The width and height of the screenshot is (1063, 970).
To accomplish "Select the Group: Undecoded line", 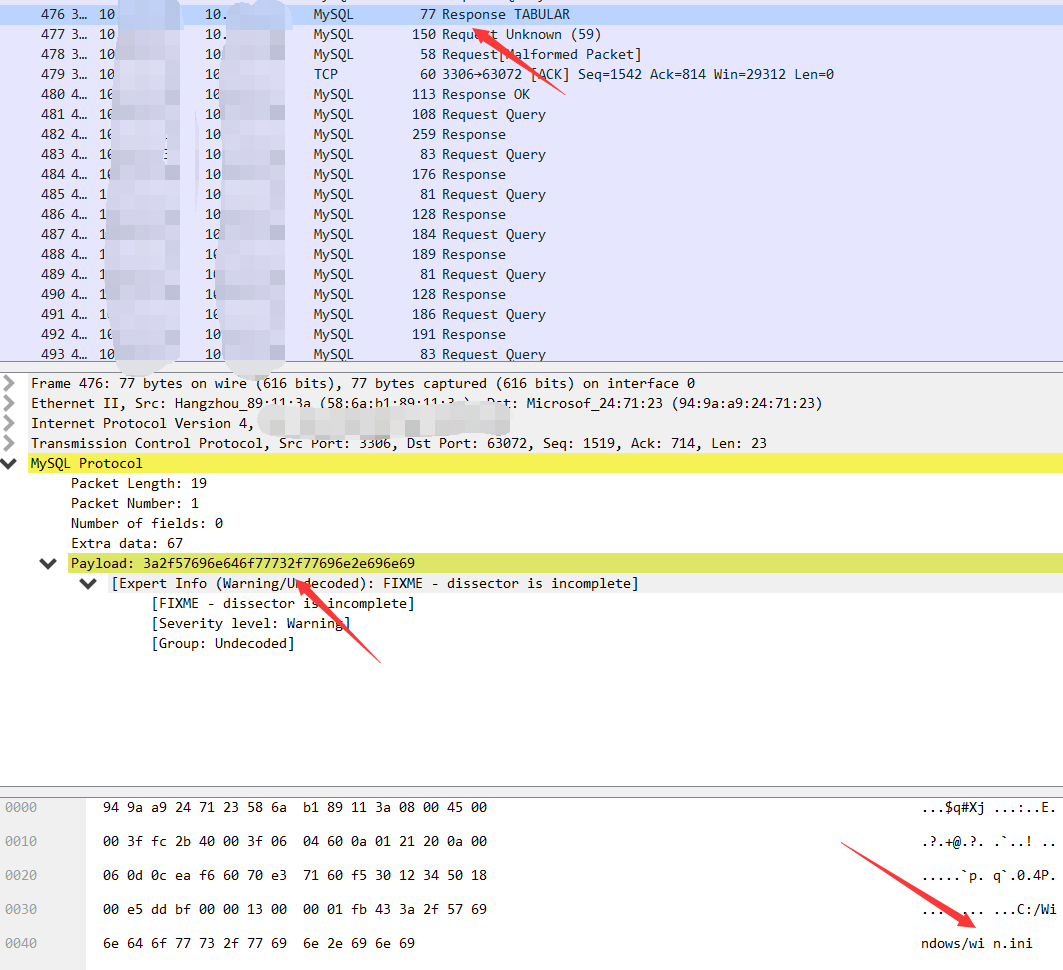I will 223,644.
